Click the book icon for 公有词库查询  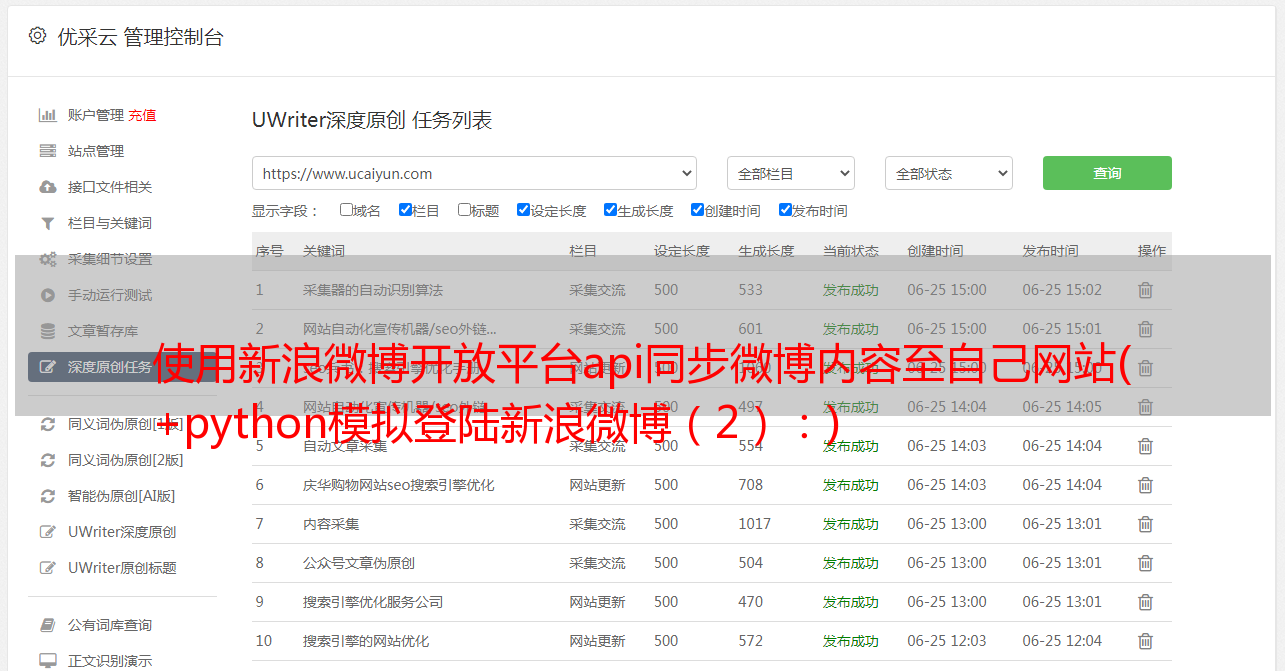47,625
